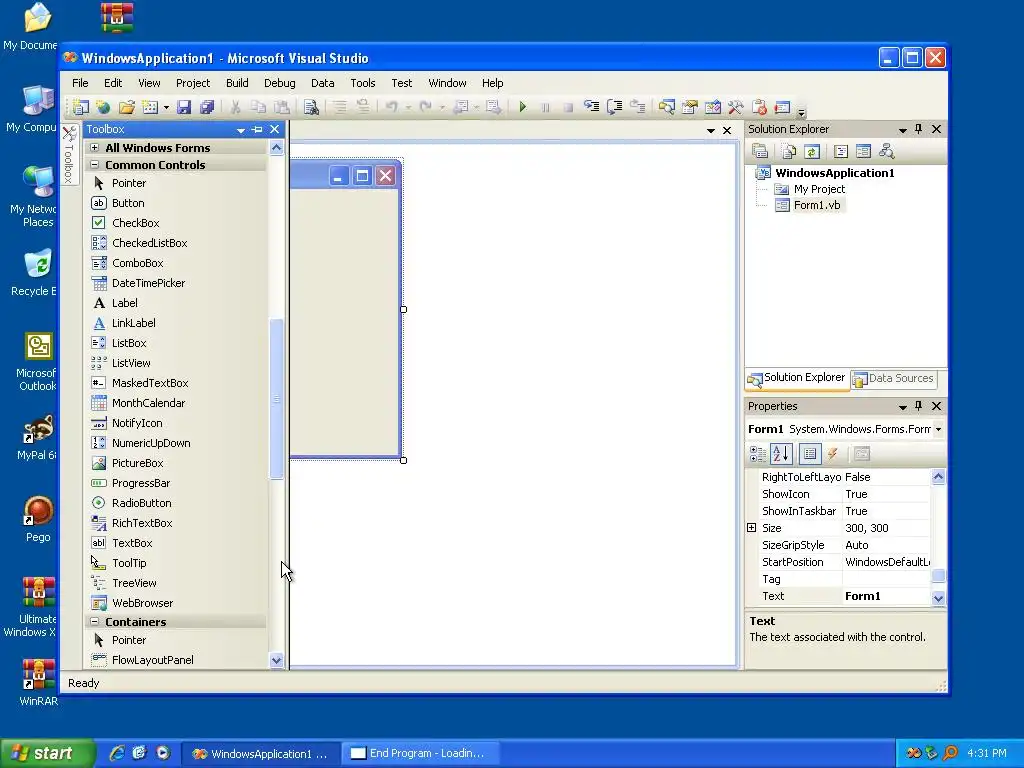Open the File menu

pos(80,83)
